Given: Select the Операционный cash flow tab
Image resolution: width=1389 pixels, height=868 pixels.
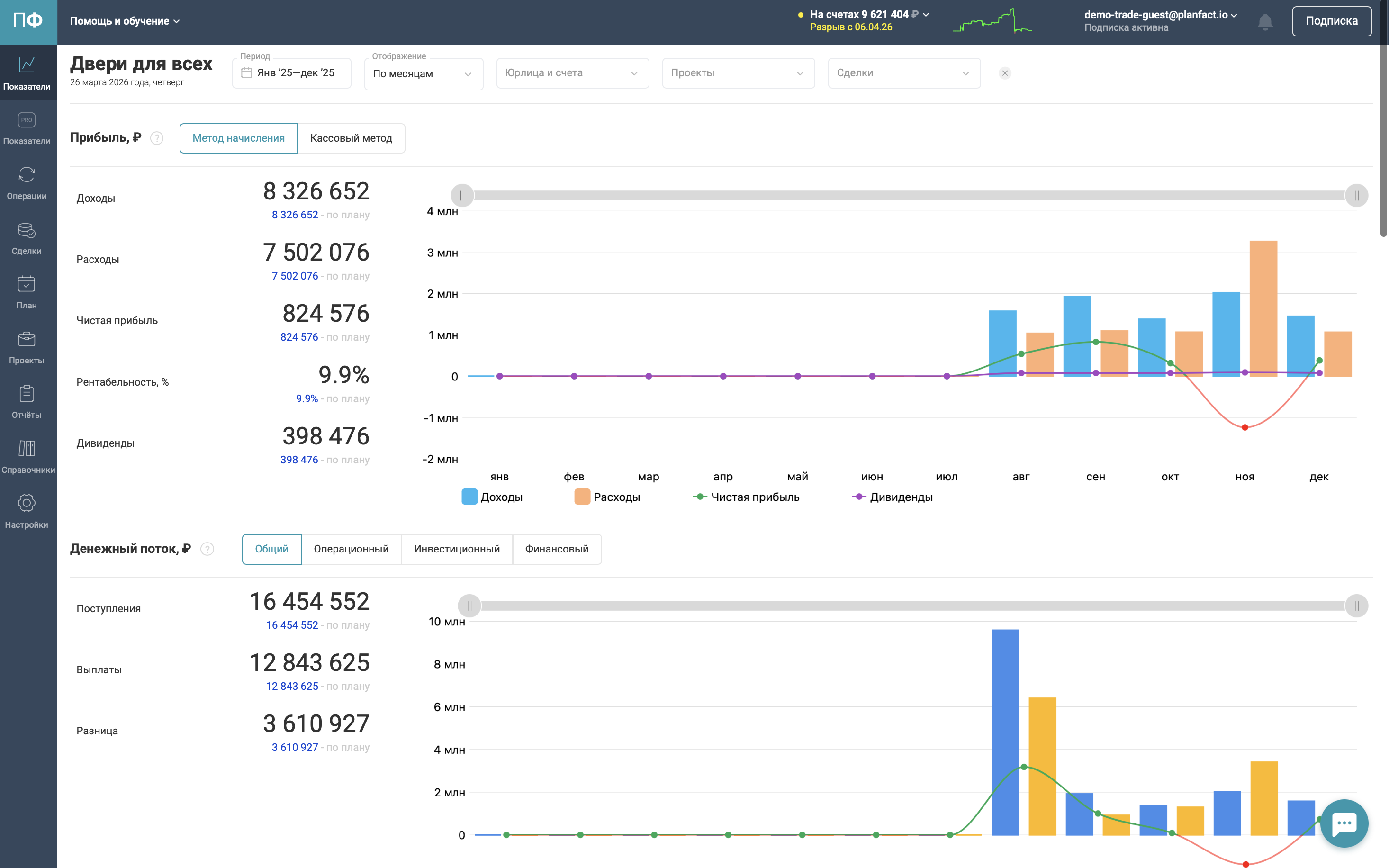Looking at the screenshot, I should click(351, 549).
